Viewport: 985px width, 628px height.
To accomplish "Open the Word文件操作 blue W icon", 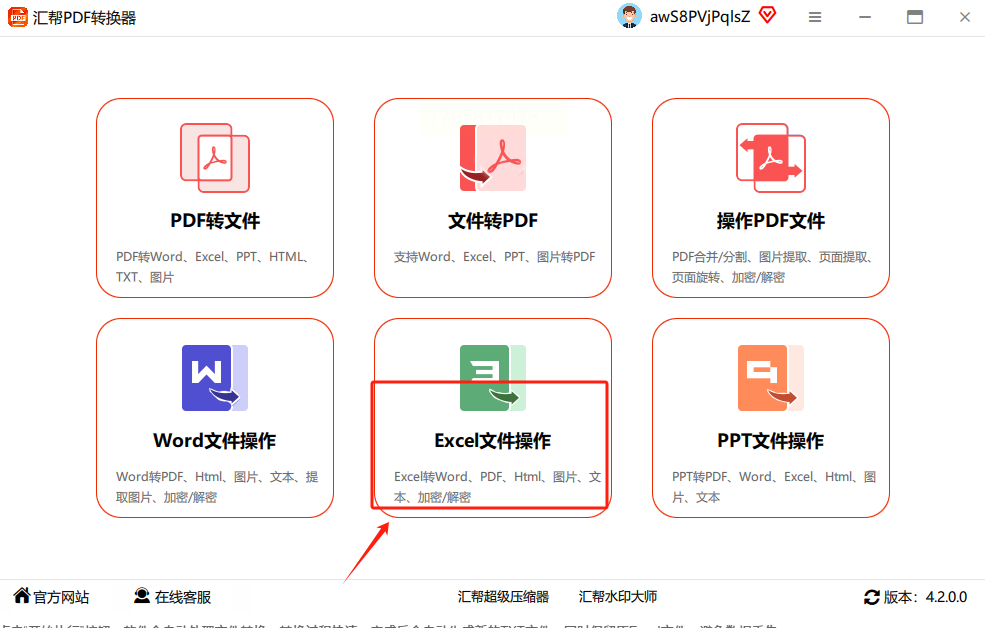I will click(215, 377).
